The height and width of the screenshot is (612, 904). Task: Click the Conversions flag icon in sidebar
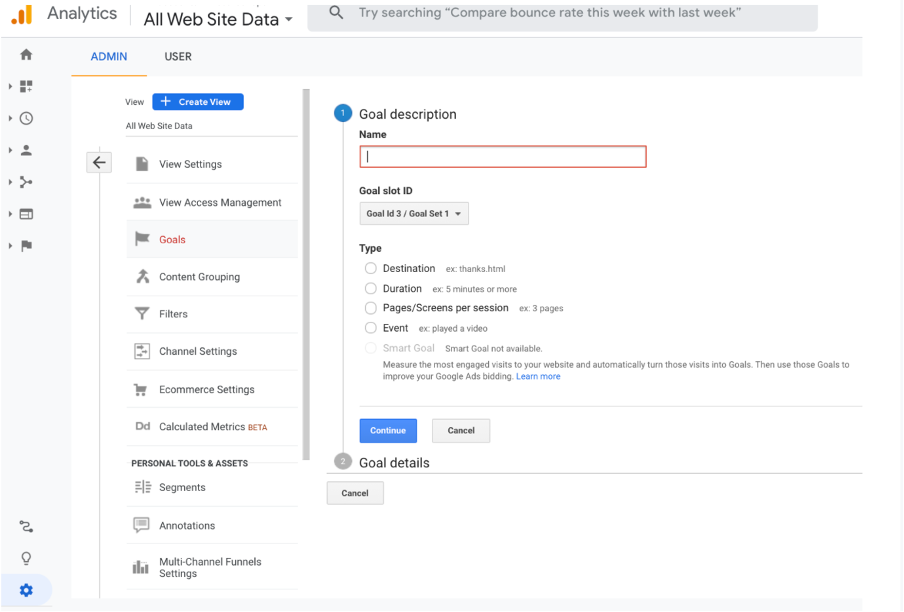(26, 246)
